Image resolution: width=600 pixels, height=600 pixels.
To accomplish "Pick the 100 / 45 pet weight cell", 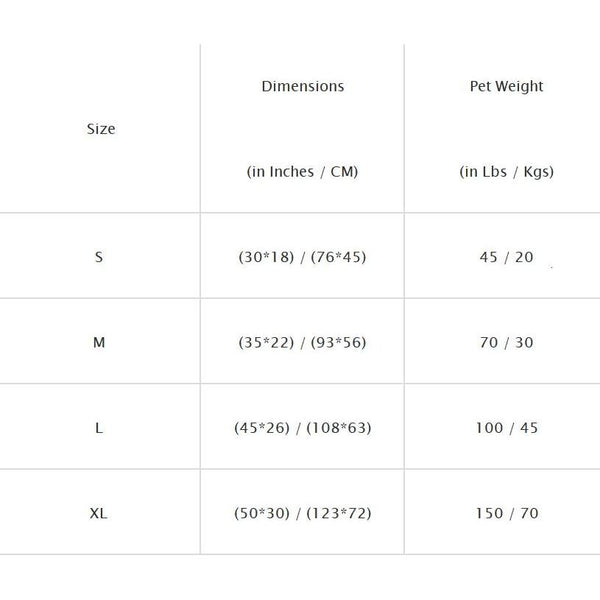I will point(507,428).
